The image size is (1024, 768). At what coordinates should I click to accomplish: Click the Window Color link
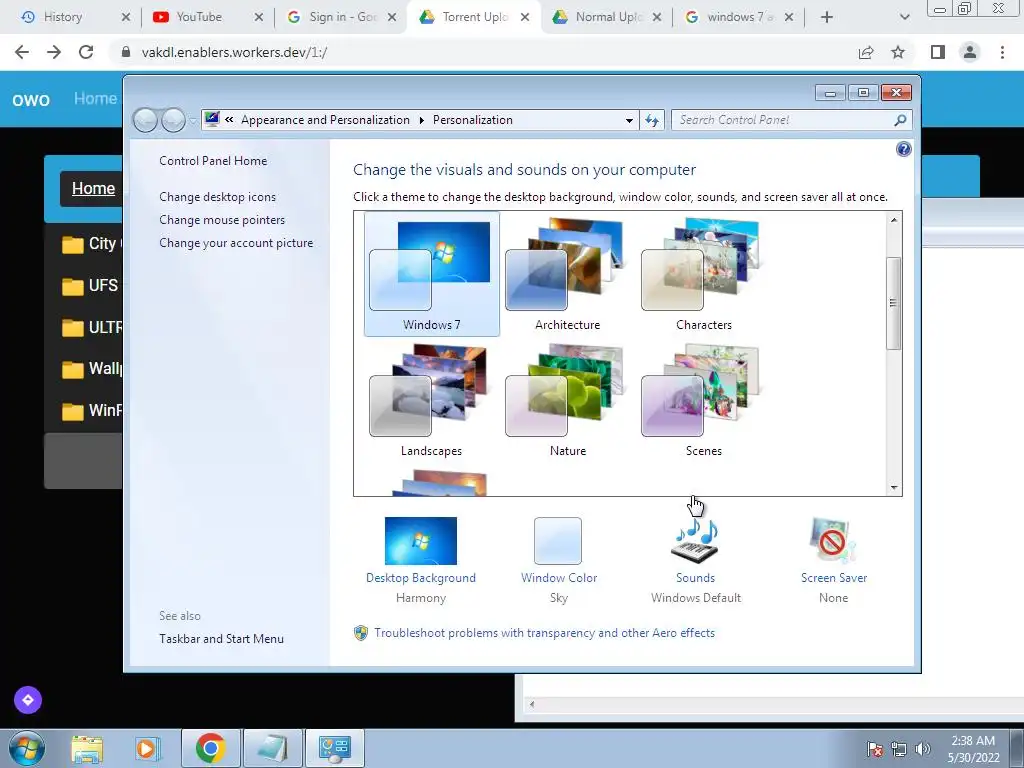[559, 578]
